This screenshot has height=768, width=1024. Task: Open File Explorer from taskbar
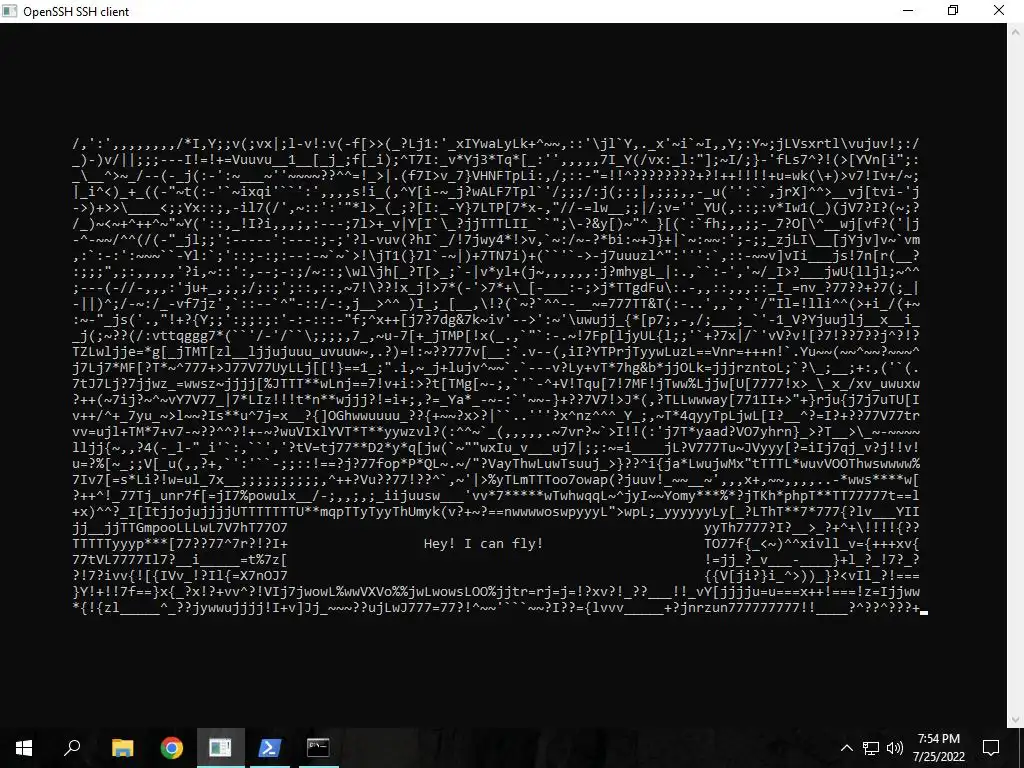point(122,748)
